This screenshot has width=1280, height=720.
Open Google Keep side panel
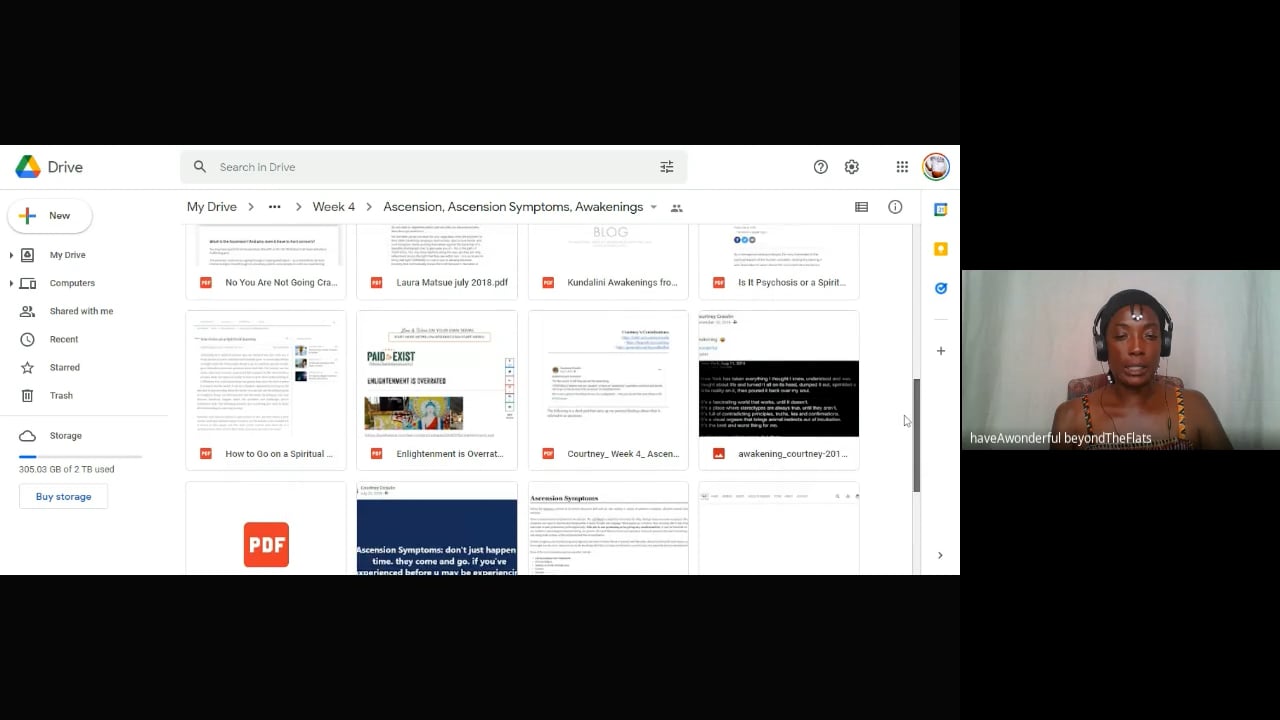940,249
